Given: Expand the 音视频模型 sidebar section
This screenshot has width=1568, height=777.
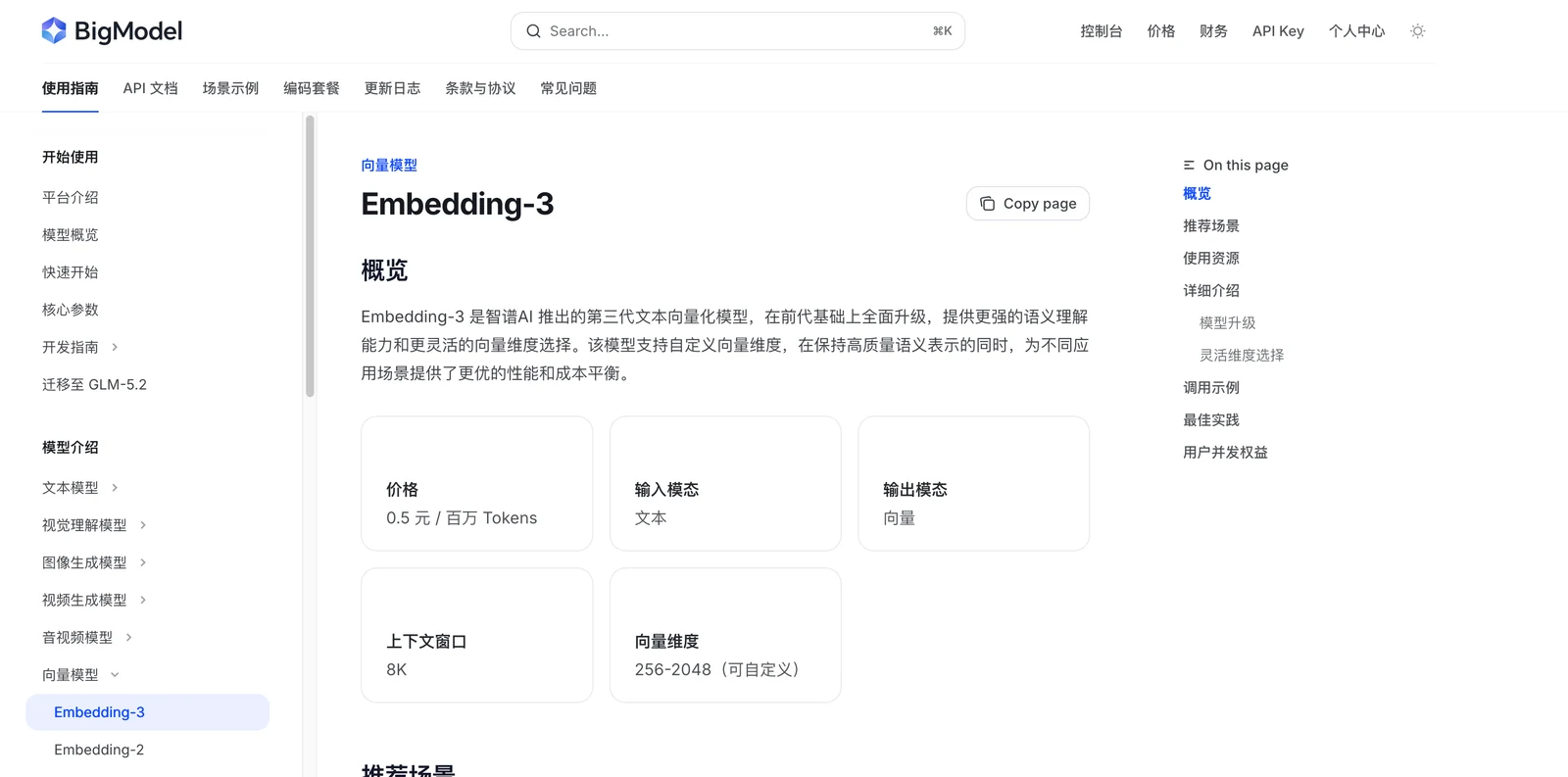Looking at the screenshot, I should pyautogui.click(x=128, y=638).
